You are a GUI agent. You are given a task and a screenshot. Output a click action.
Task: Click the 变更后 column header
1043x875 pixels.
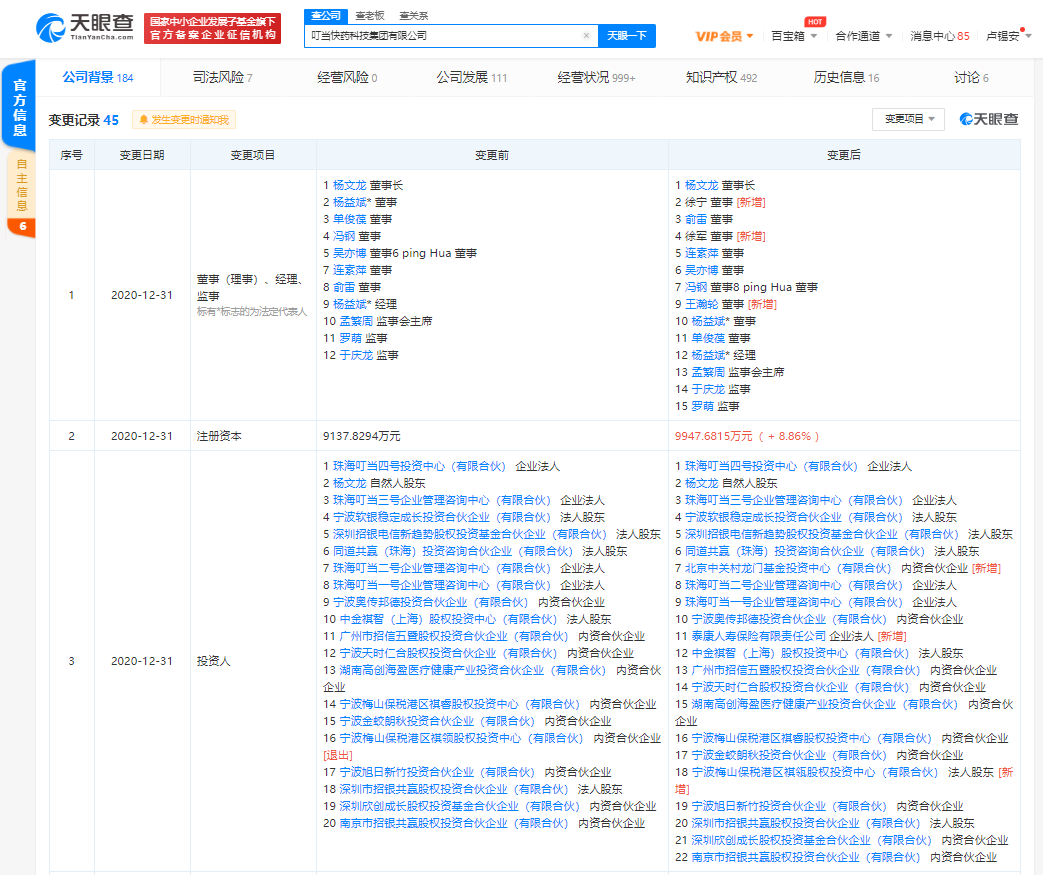(x=843, y=155)
